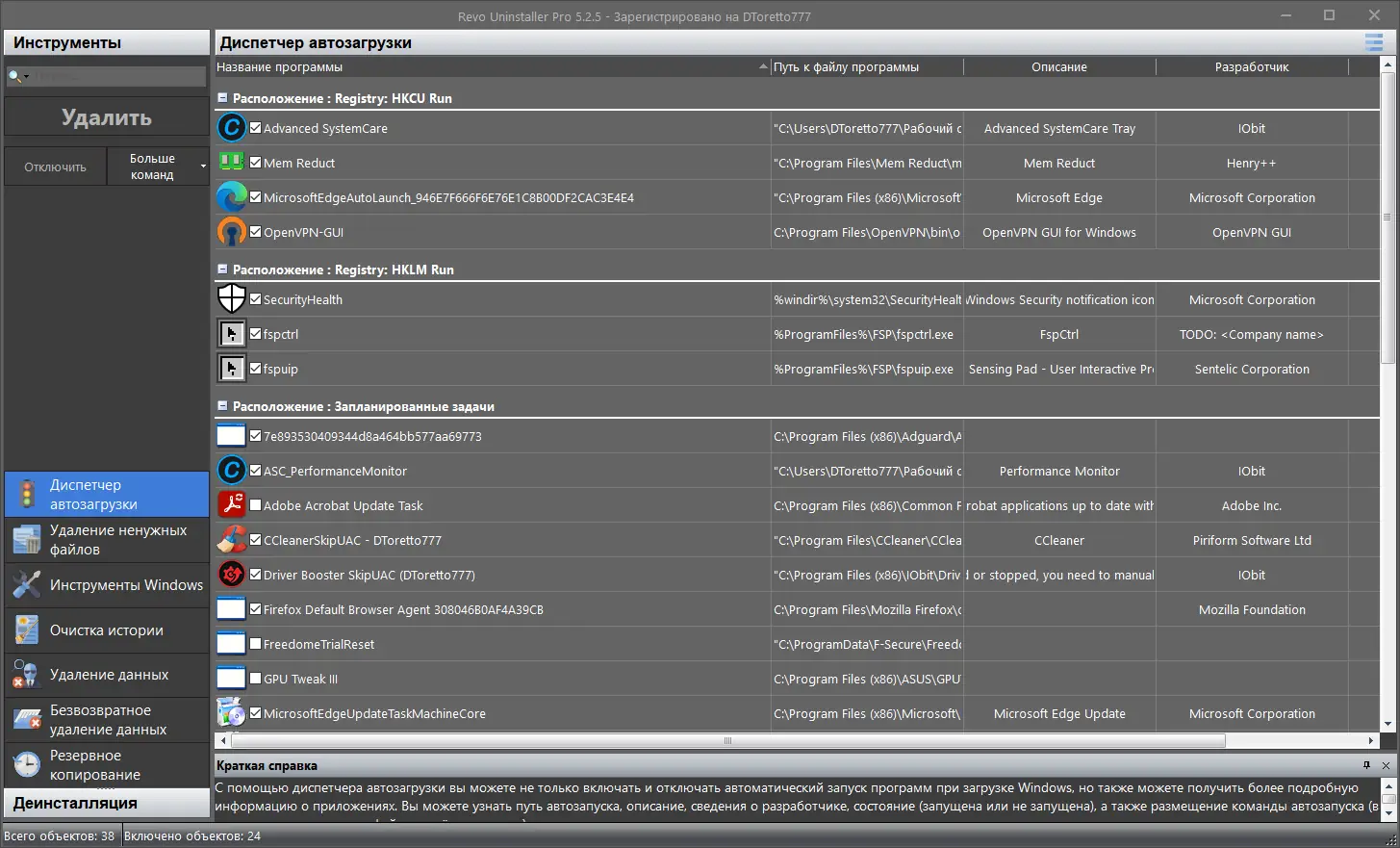This screenshot has height=848, width=1400.
Task: Click the Удалить button
Action: coord(107,117)
